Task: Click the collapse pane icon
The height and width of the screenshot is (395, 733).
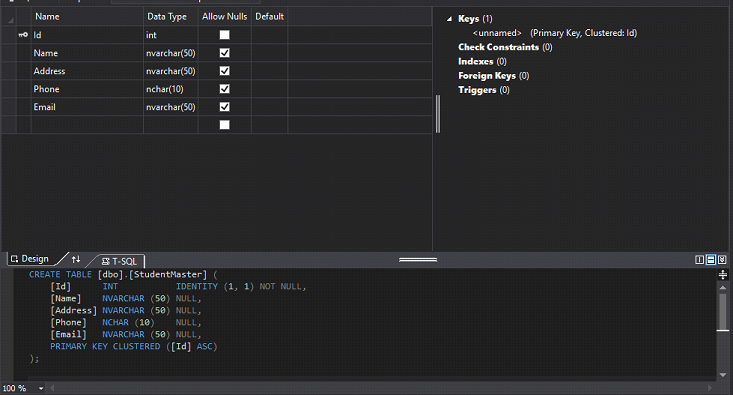Action: click(x=722, y=260)
